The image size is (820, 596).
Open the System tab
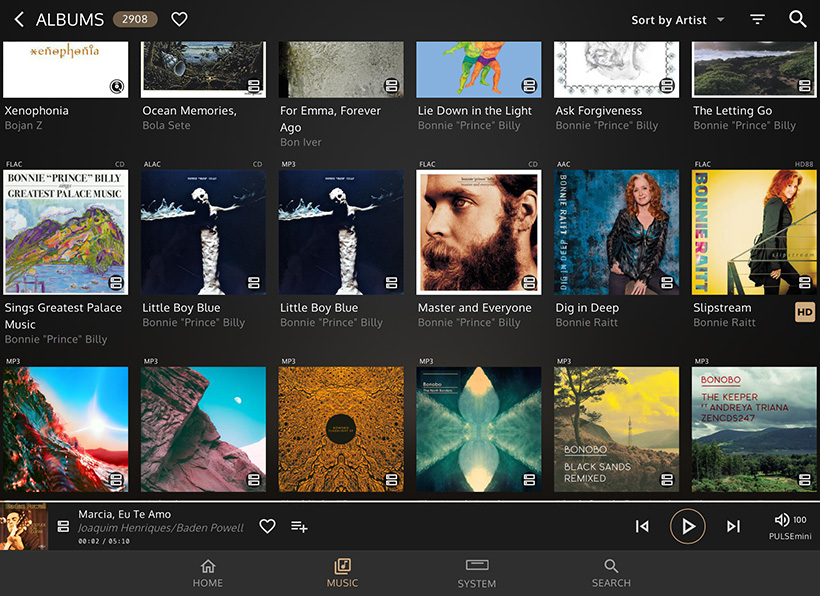pyautogui.click(x=476, y=573)
